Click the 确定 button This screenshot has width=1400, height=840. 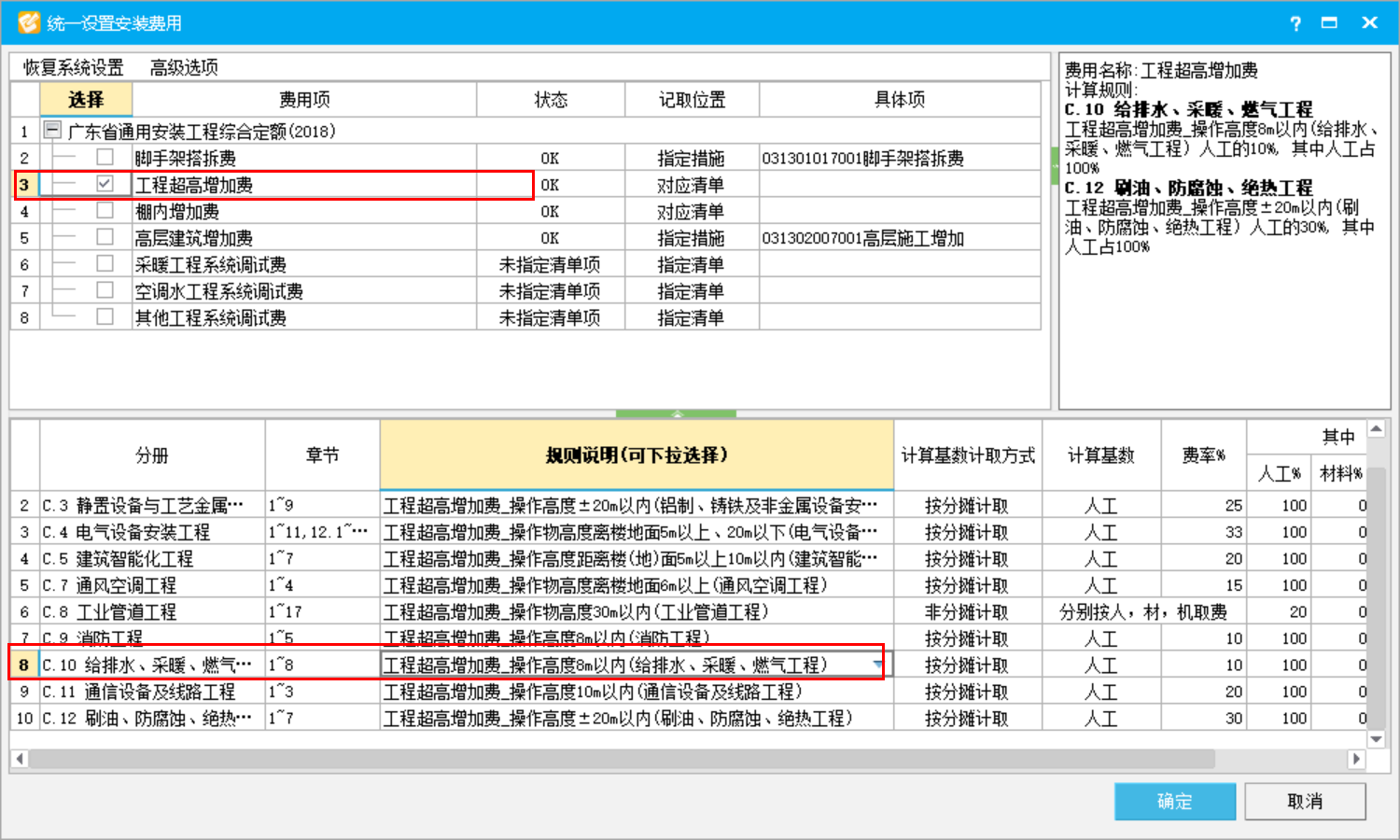click(x=1175, y=801)
